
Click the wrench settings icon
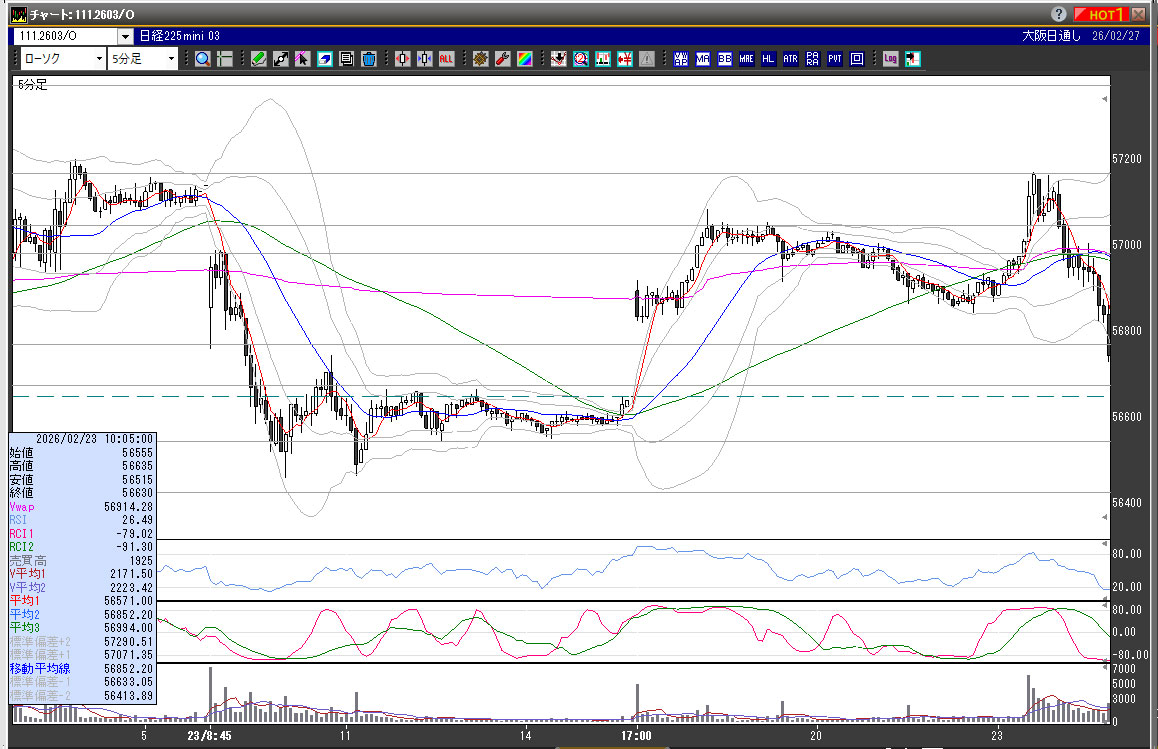click(502, 59)
